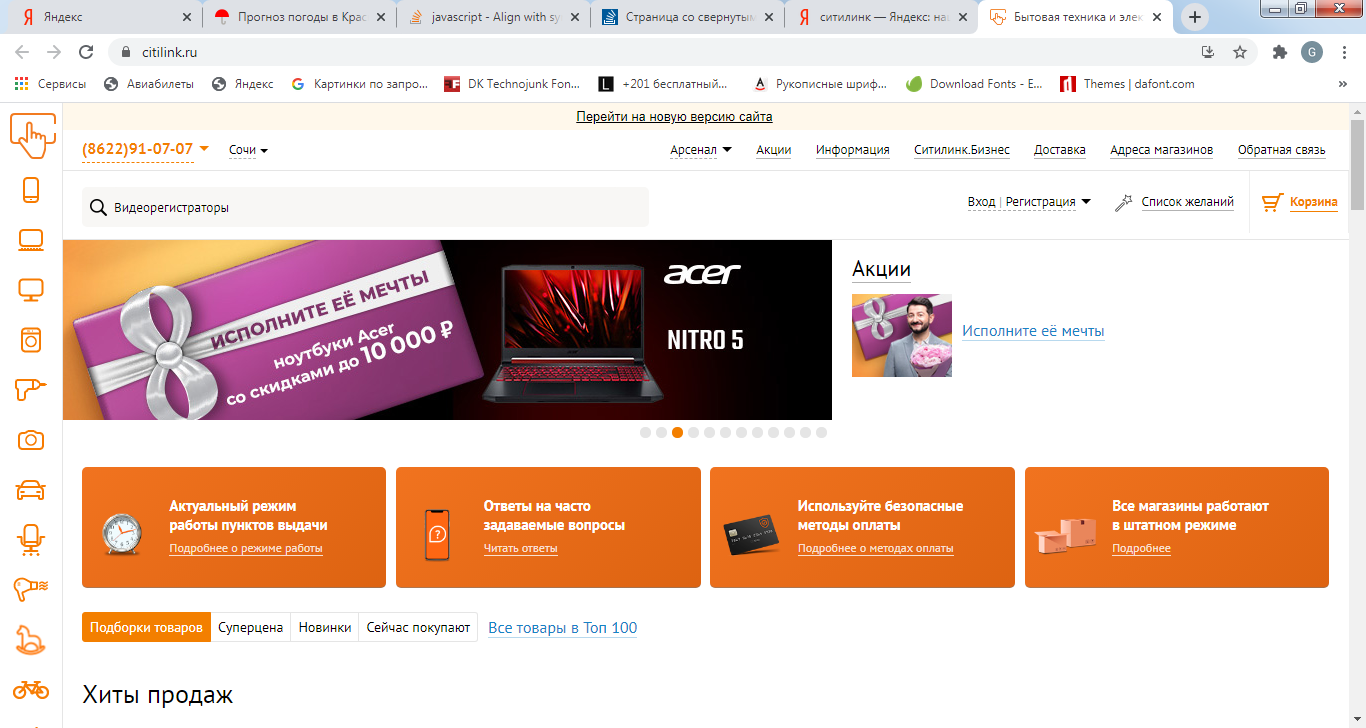1366x728 pixels.
Task: Open office chair furniture icon in sidebar
Action: 31,540
